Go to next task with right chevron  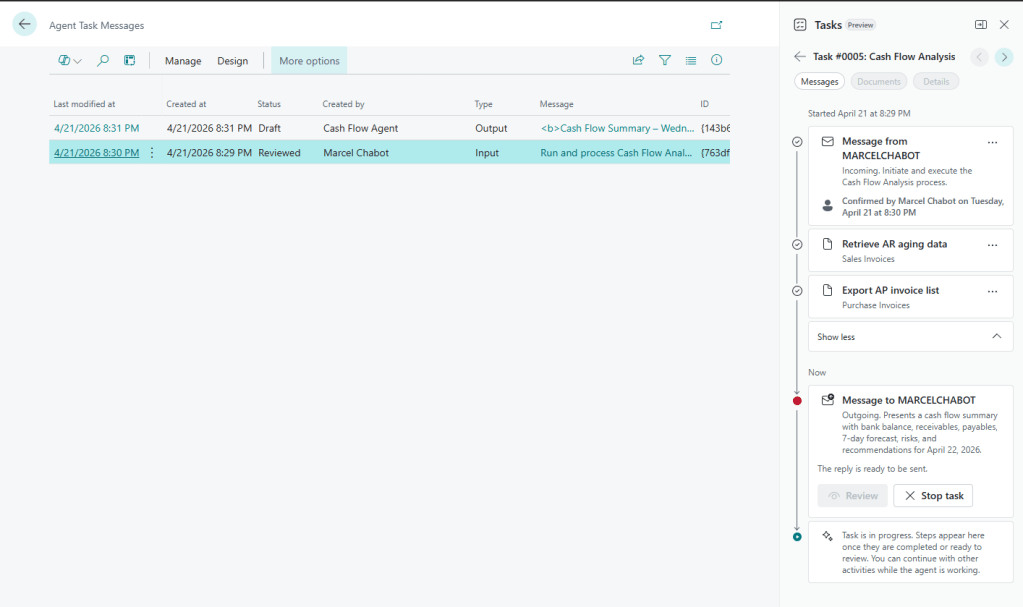[x=1005, y=57]
